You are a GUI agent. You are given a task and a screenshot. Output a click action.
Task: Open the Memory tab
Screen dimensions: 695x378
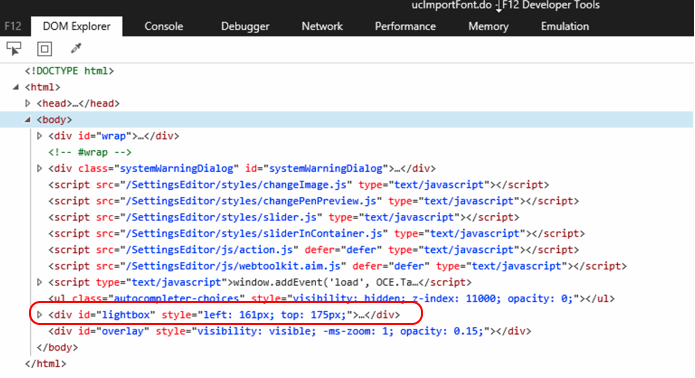click(x=488, y=26)
